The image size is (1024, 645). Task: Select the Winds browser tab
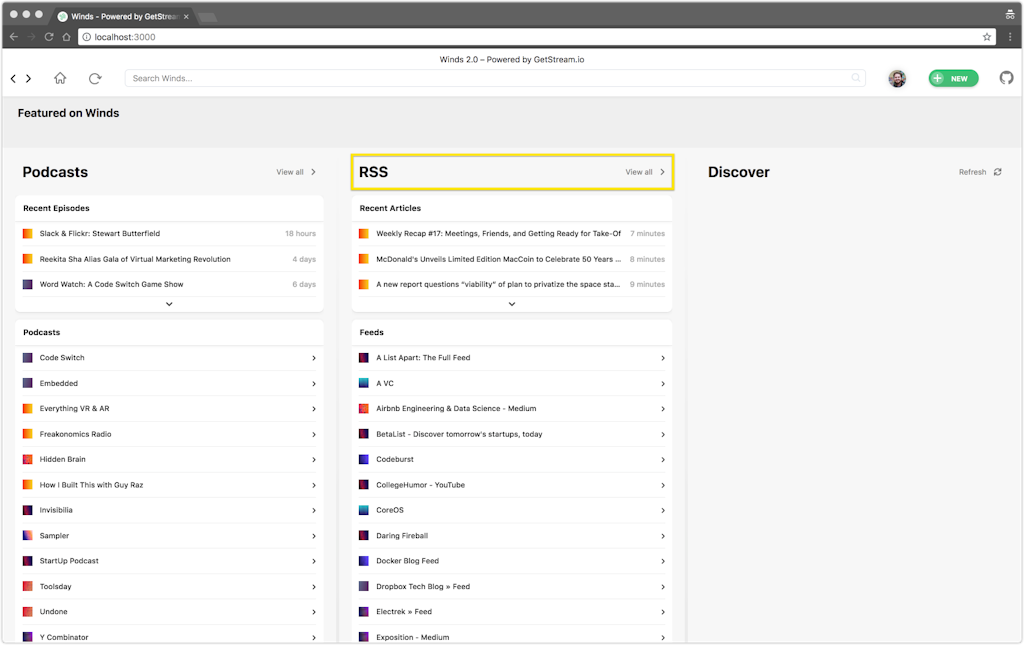tap(120, 16)
